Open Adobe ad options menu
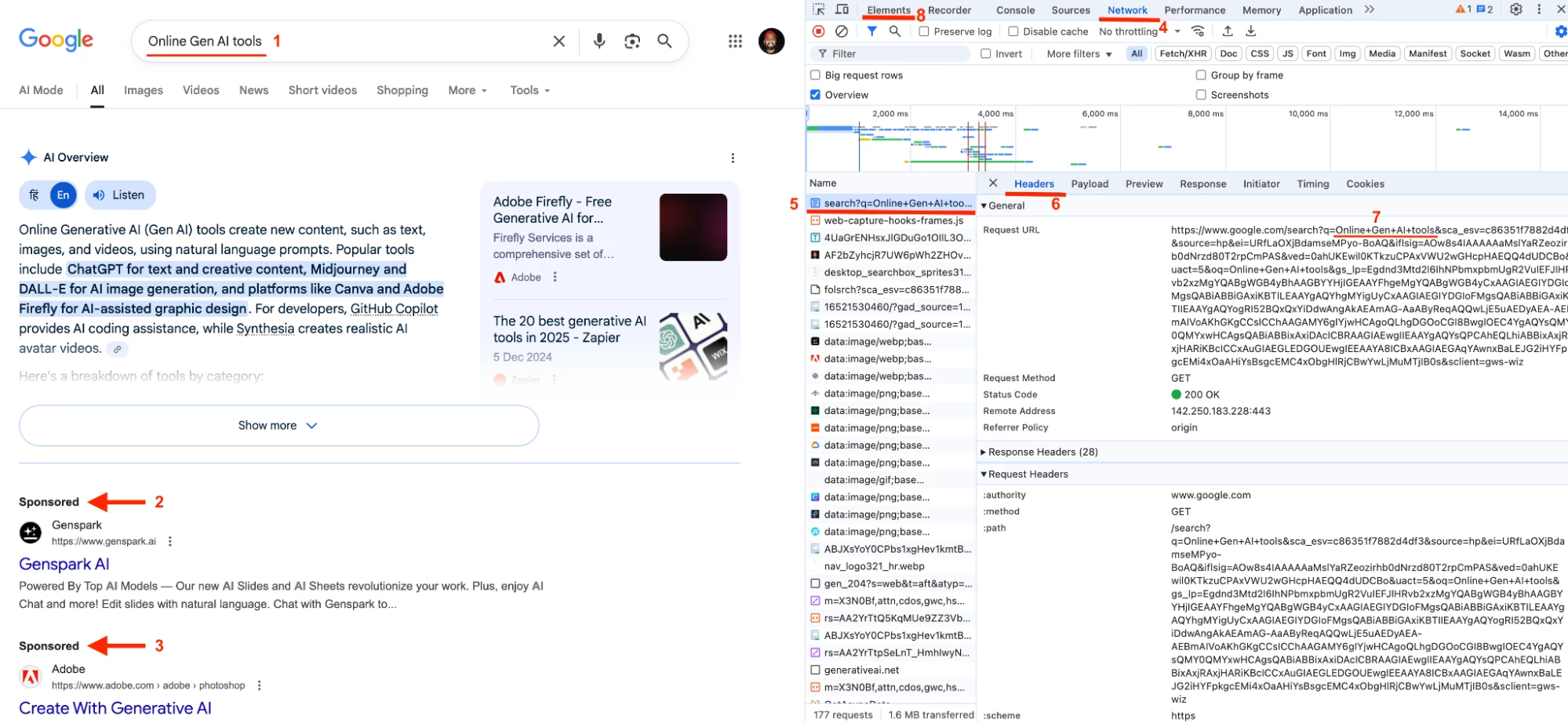1568x723 pixels. click(259, 685)
